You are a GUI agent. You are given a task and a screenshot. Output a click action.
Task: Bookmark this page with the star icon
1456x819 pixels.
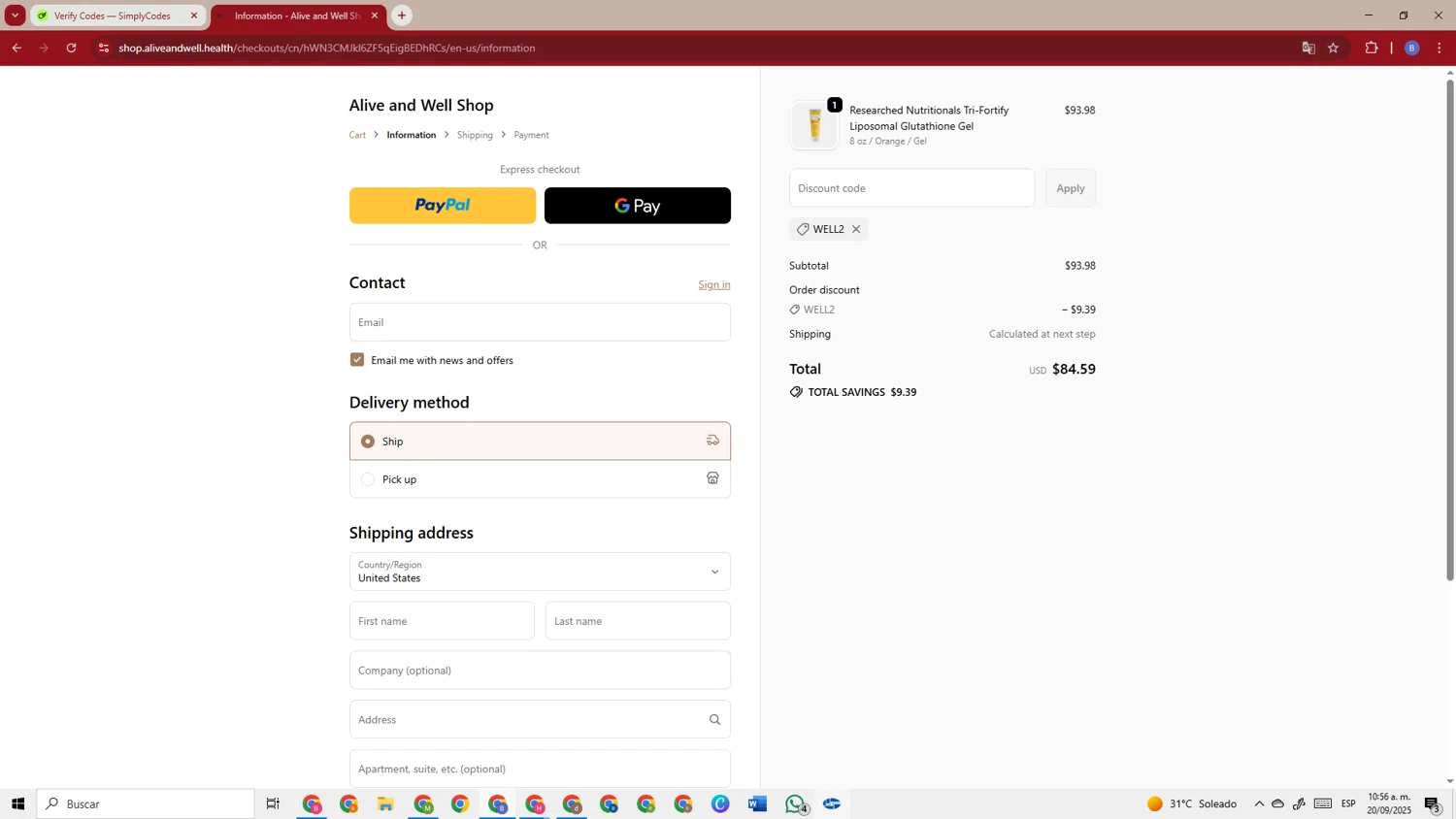coord(1334,48)
